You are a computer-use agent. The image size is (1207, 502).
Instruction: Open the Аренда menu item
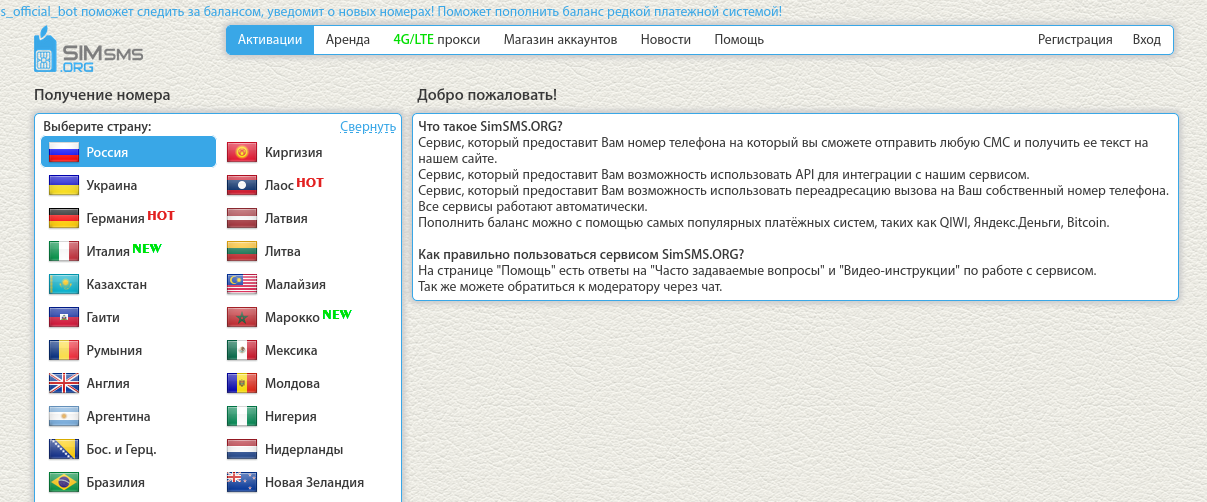click(348, 40)
